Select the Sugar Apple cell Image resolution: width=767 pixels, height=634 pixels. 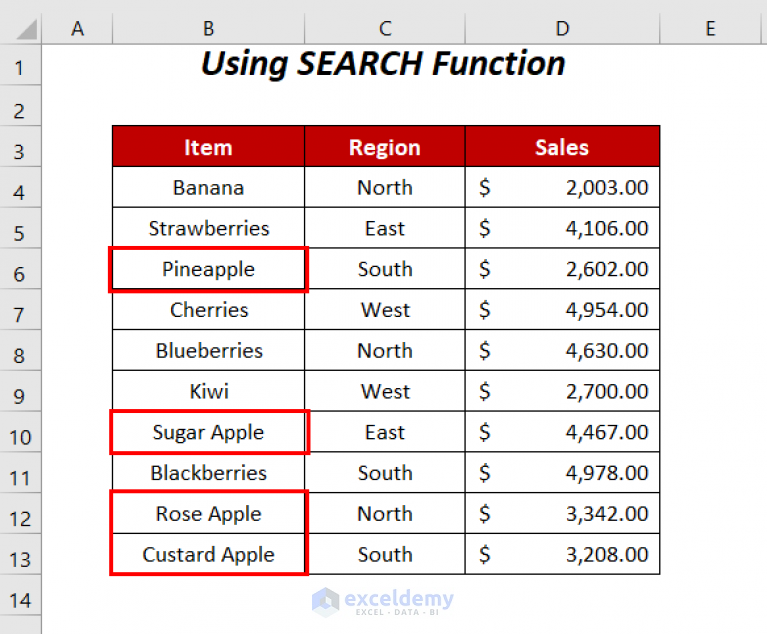[x=208, y=432]
